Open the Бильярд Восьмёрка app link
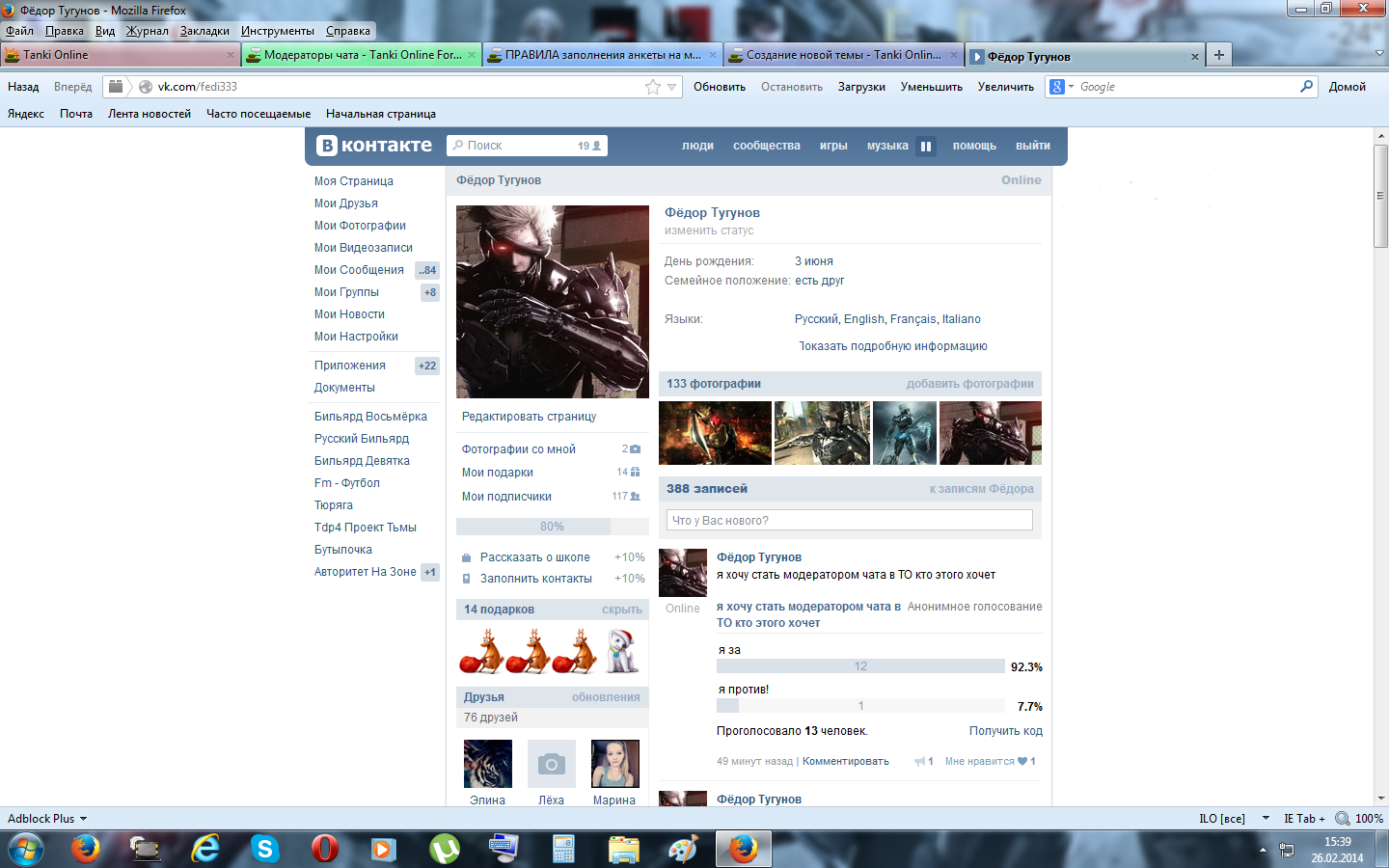 (x=370, y=417)
